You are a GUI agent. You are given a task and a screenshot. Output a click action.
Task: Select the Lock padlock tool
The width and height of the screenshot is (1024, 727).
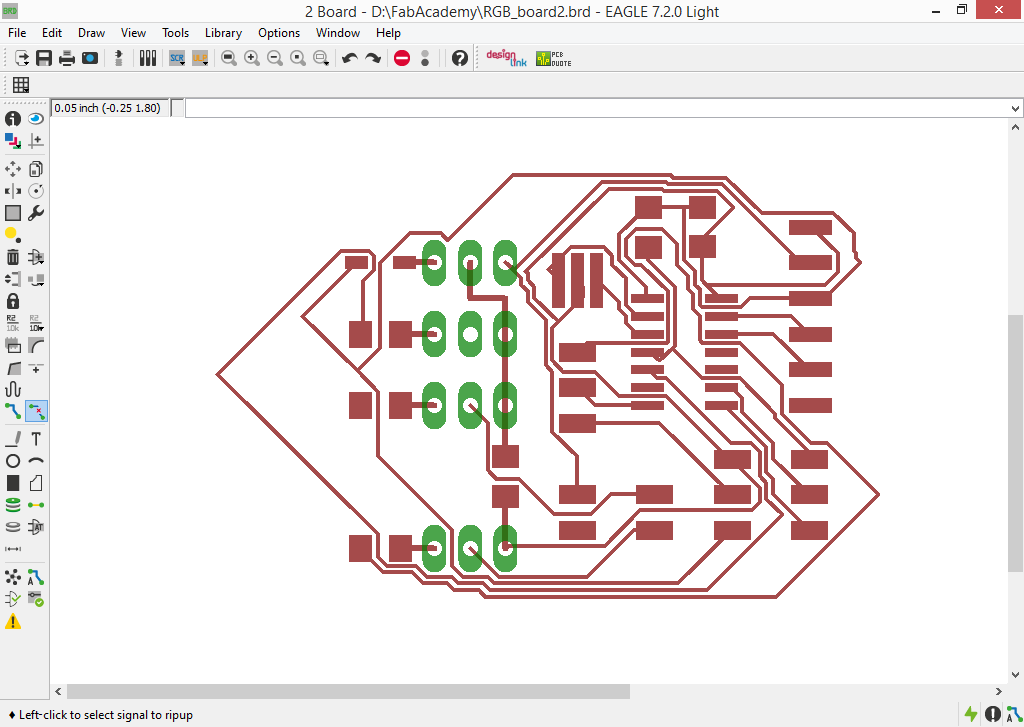pyautogui.click(x=12, y=301)
